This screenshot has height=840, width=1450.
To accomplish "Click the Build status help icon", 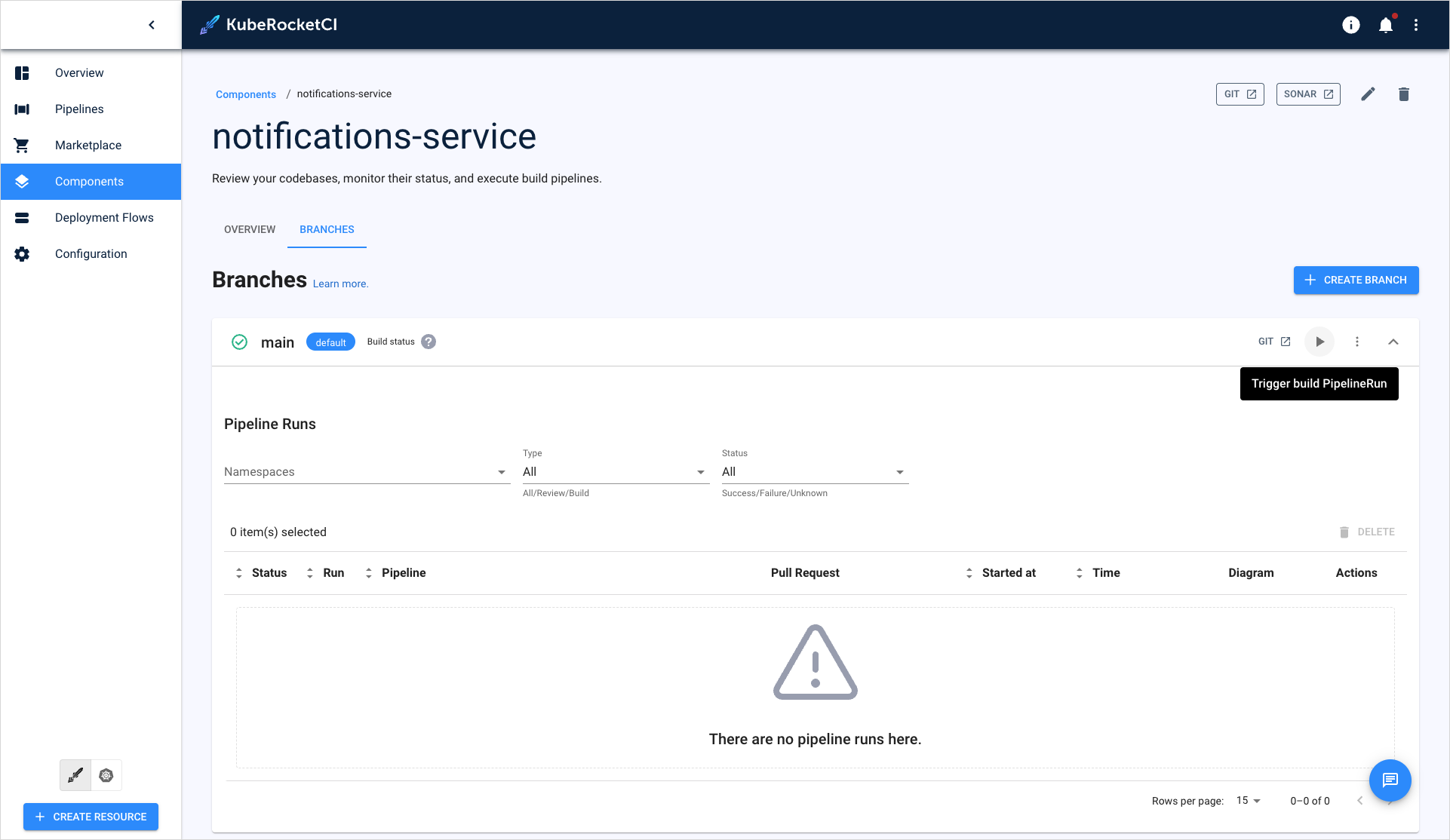I will click(427, 341).
